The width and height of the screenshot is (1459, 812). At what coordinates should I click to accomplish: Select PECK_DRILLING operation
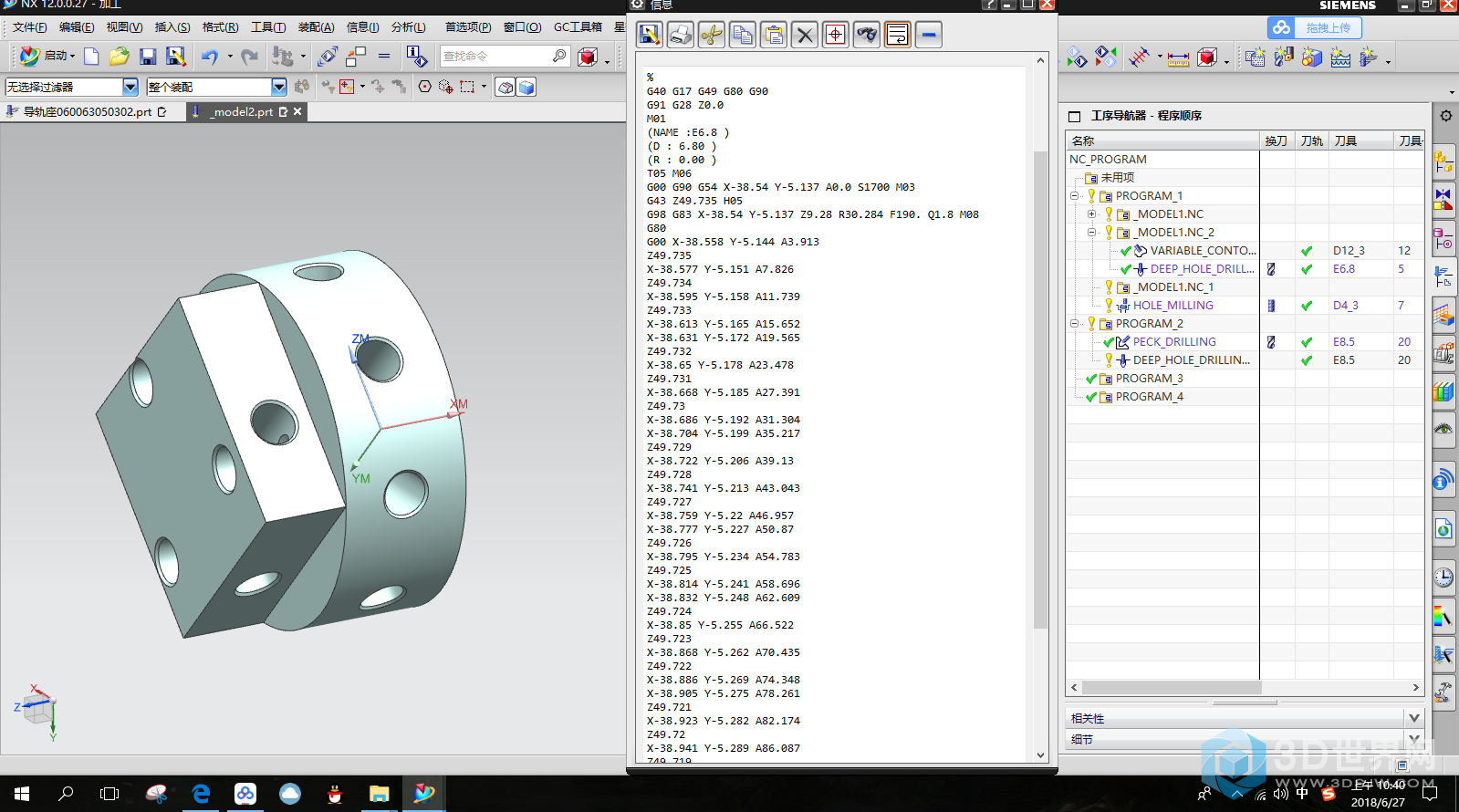coord(1174,342)
